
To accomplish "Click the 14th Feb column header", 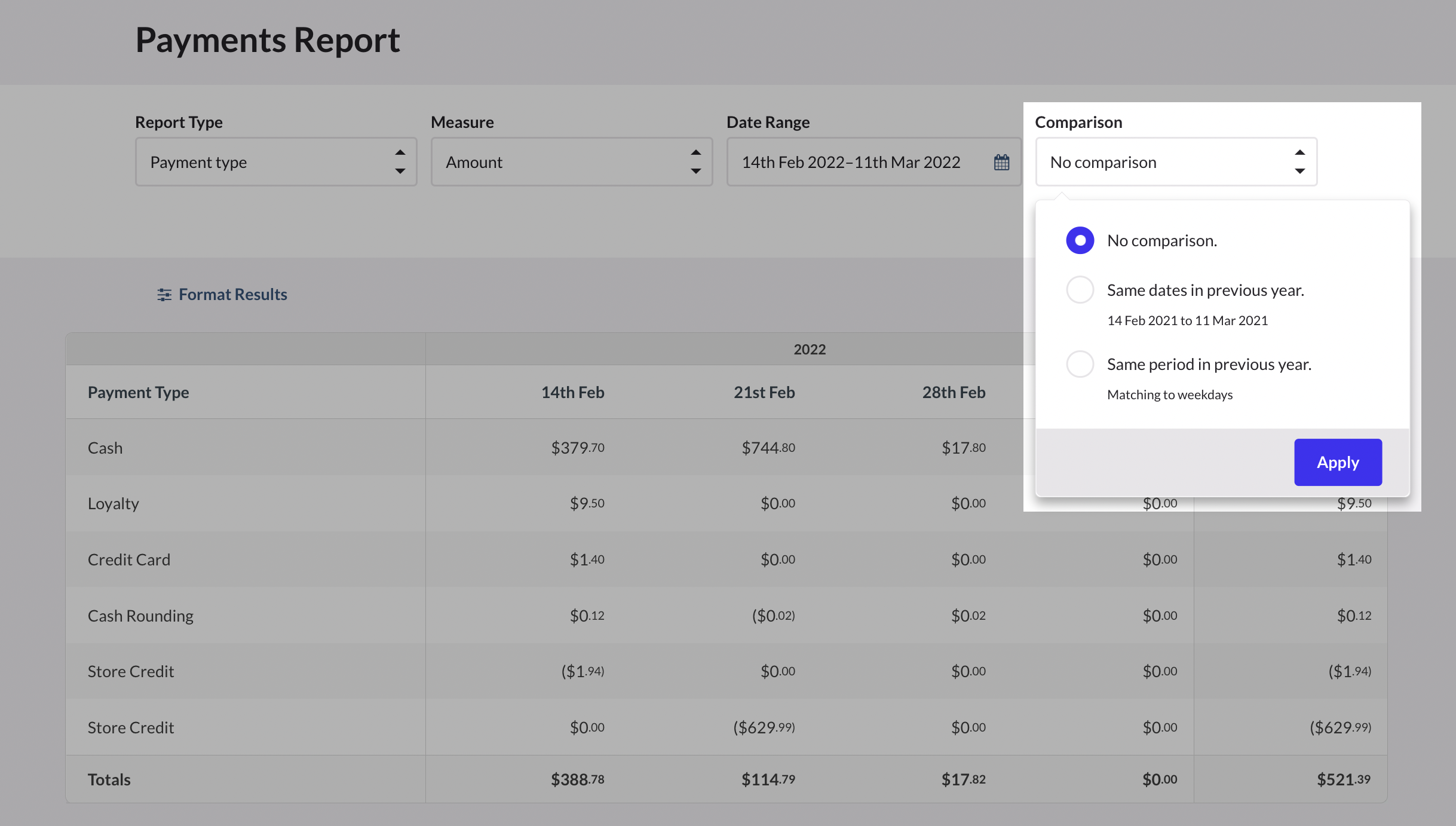I will (572, 393).
